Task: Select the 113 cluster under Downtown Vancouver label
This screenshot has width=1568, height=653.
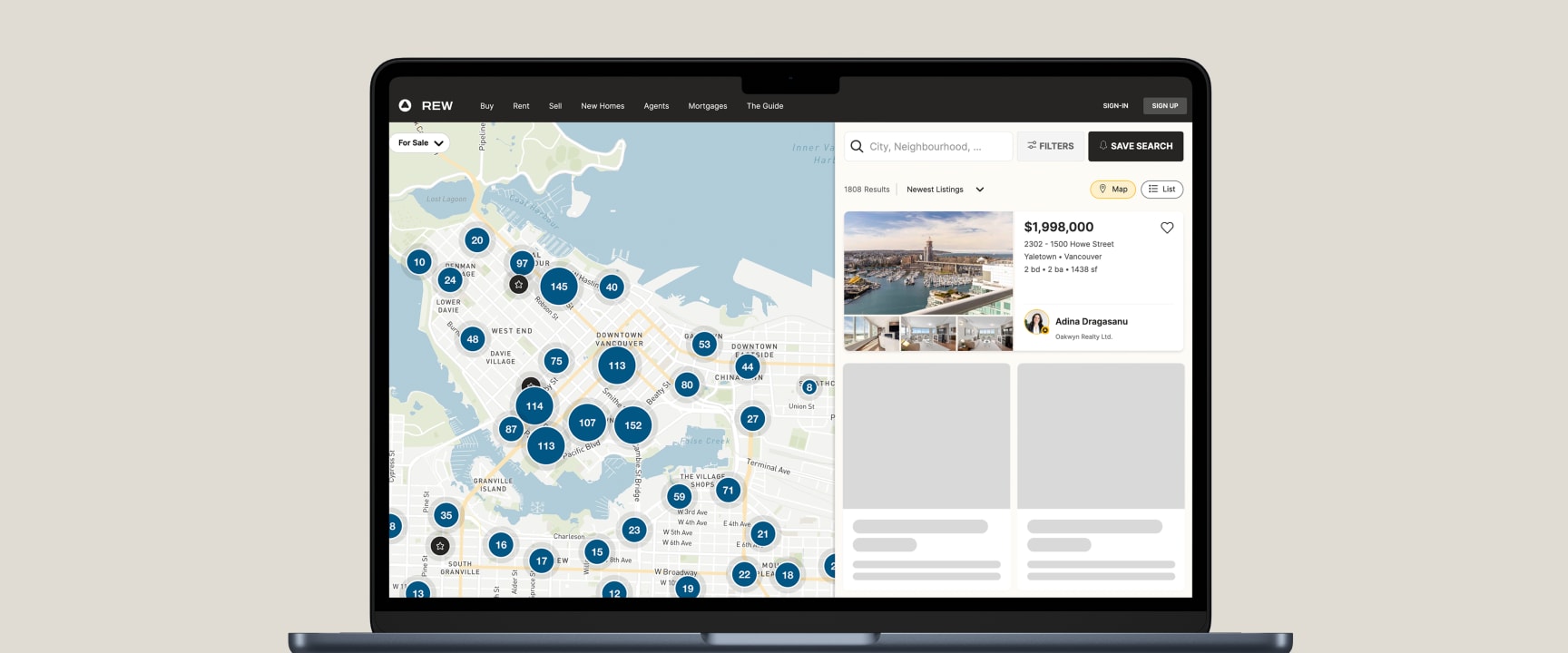Action: point(617,365)
